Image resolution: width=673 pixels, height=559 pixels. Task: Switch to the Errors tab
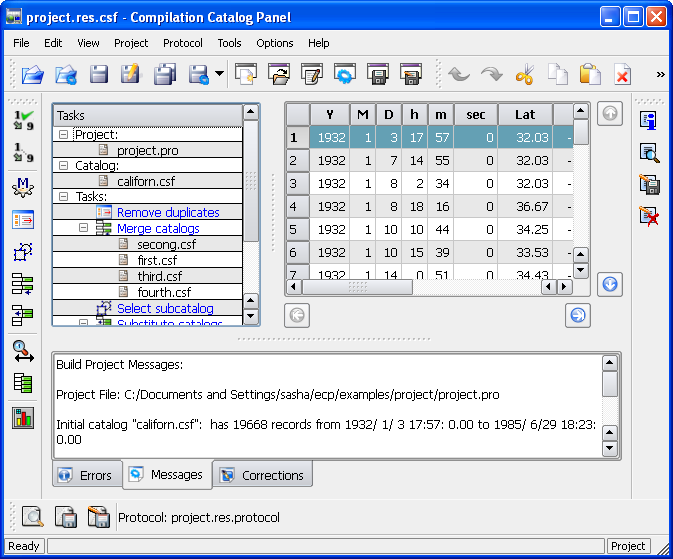[88, 475]
